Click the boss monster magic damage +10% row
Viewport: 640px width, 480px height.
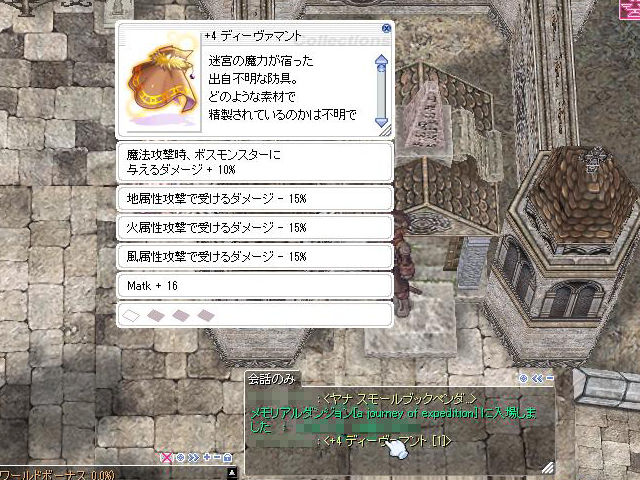click(x=255, y=162)
